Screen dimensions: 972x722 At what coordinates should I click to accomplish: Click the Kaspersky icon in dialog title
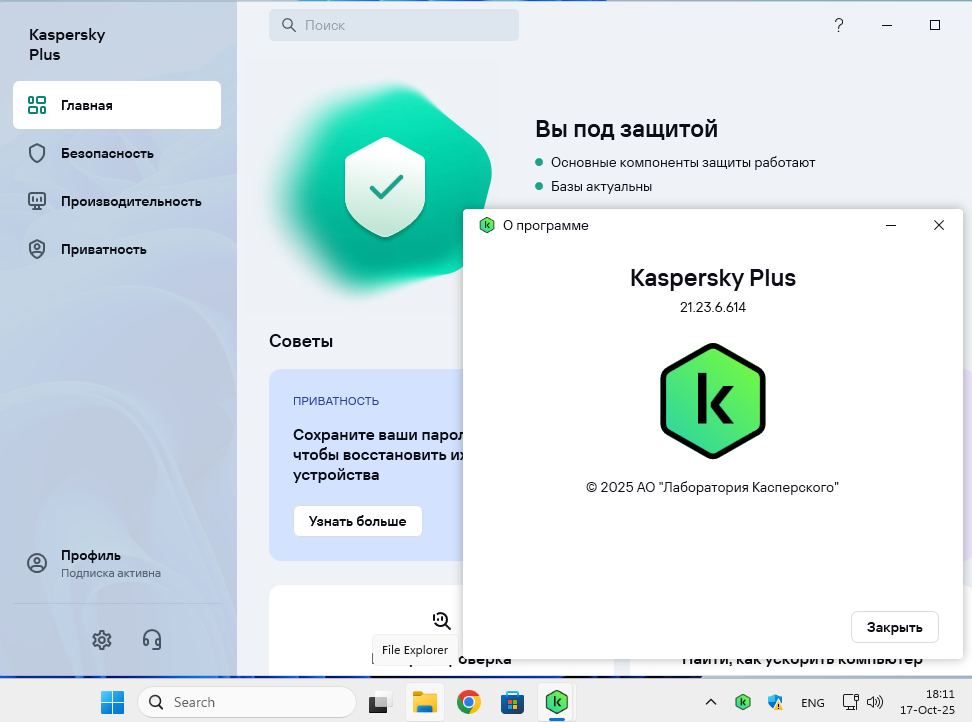[x=487, y=225]
